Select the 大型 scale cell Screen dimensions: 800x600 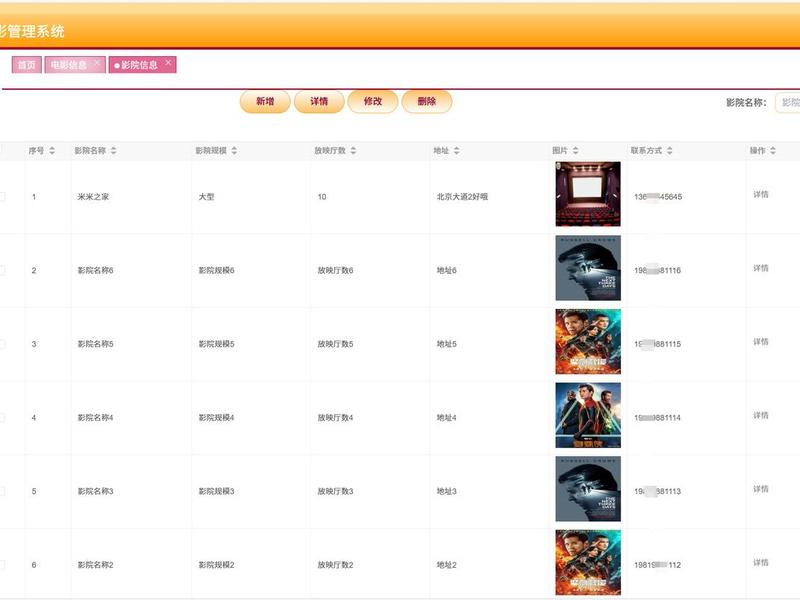[207, 196]
